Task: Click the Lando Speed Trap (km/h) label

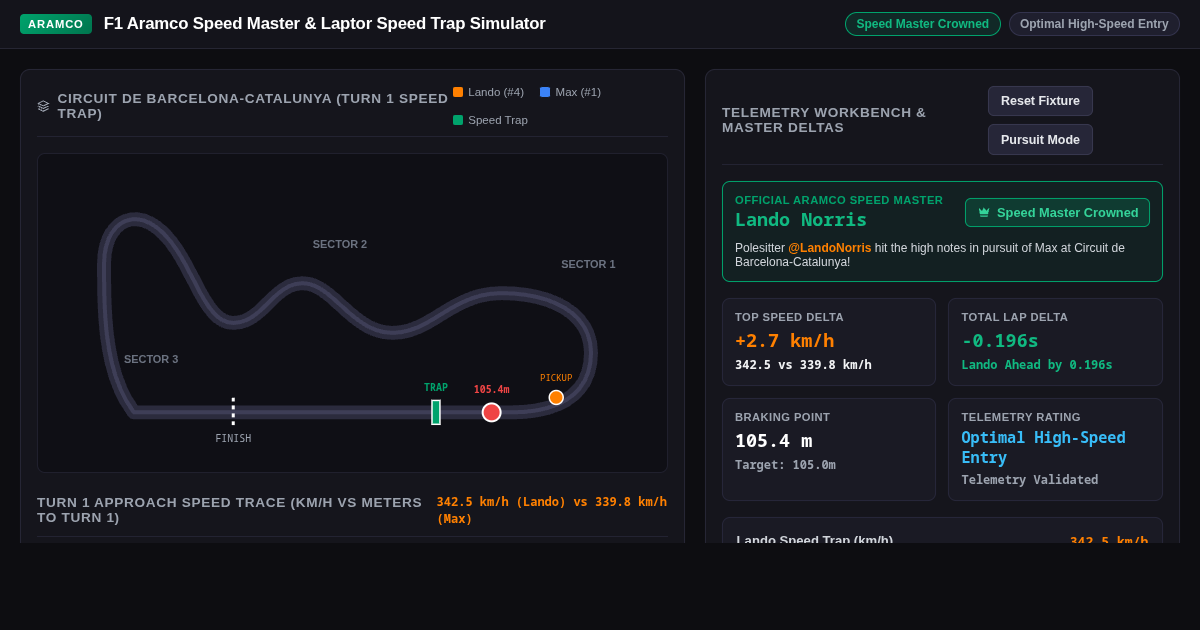Action: pyautogui.click(x=815, y=540)
